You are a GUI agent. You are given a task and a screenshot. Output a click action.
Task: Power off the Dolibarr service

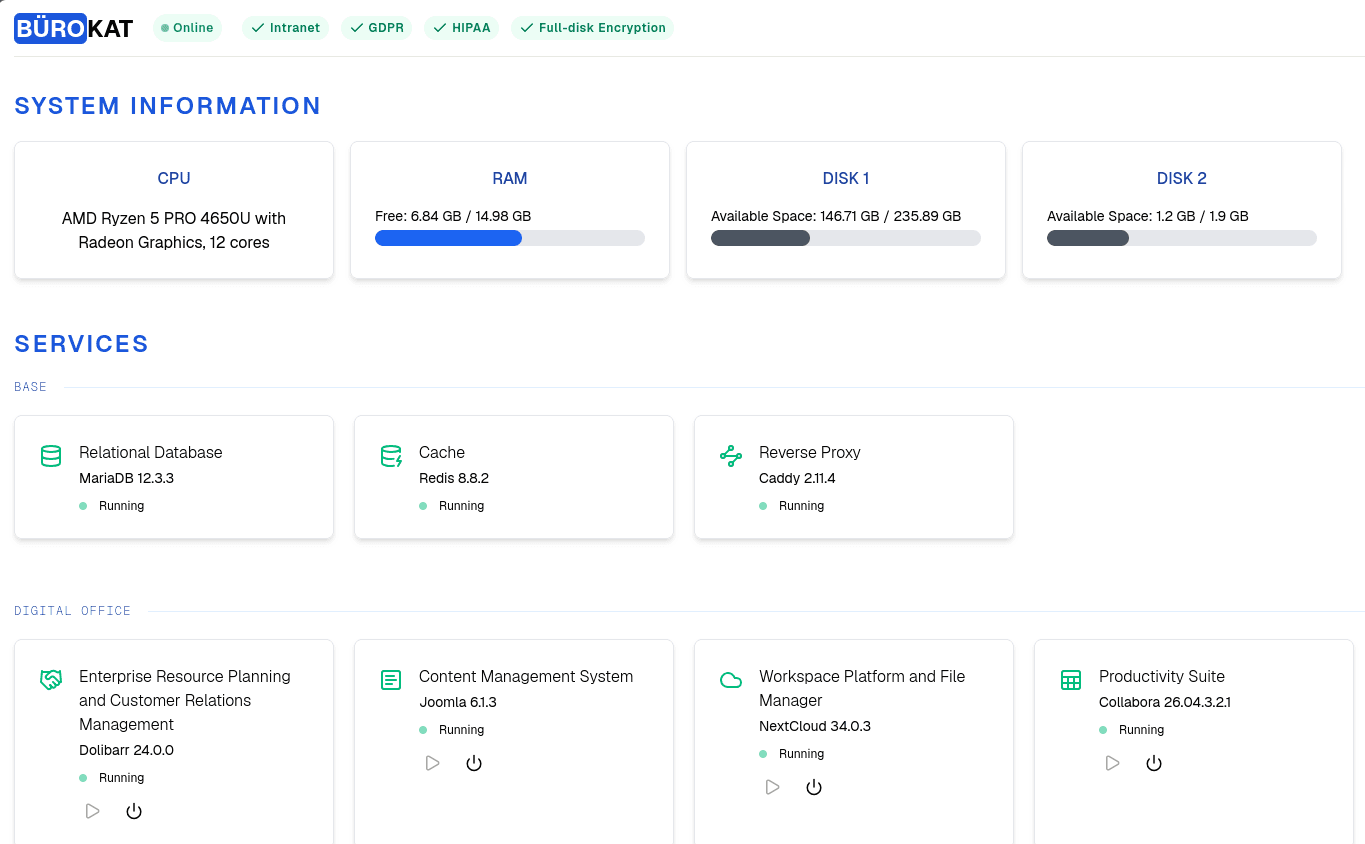click(x=134, y=811)
